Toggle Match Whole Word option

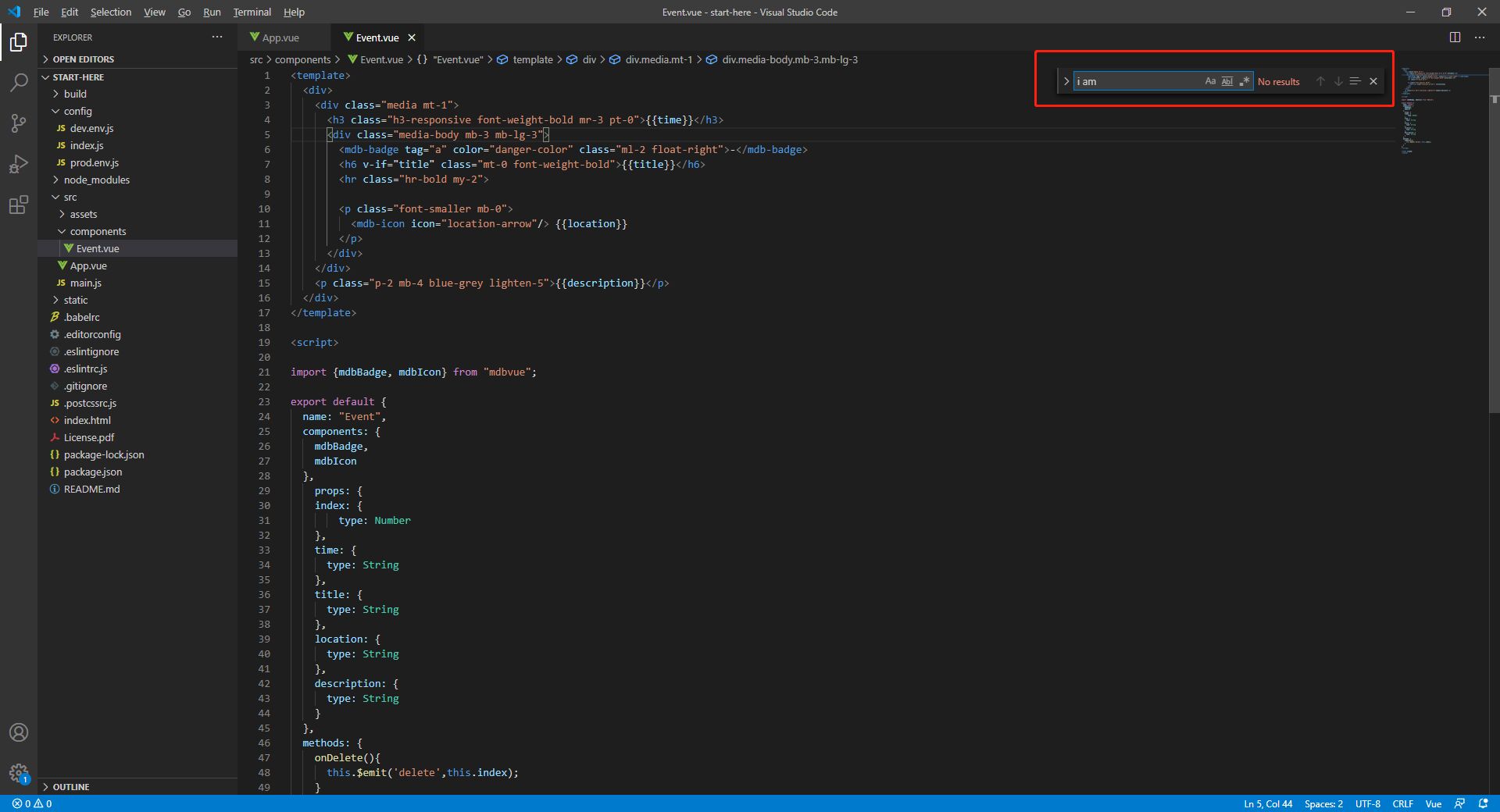point(1227,81)
